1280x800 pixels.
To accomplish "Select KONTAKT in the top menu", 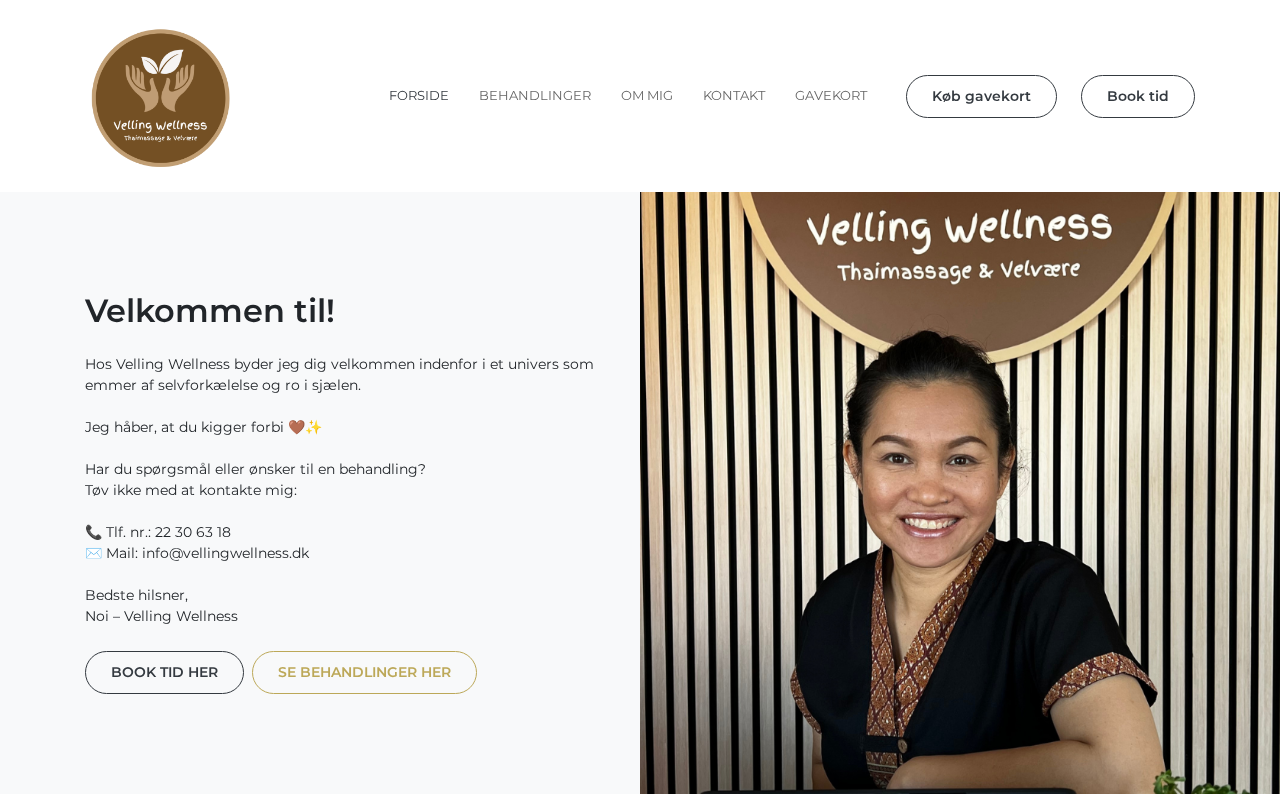I will pos(734,96).
